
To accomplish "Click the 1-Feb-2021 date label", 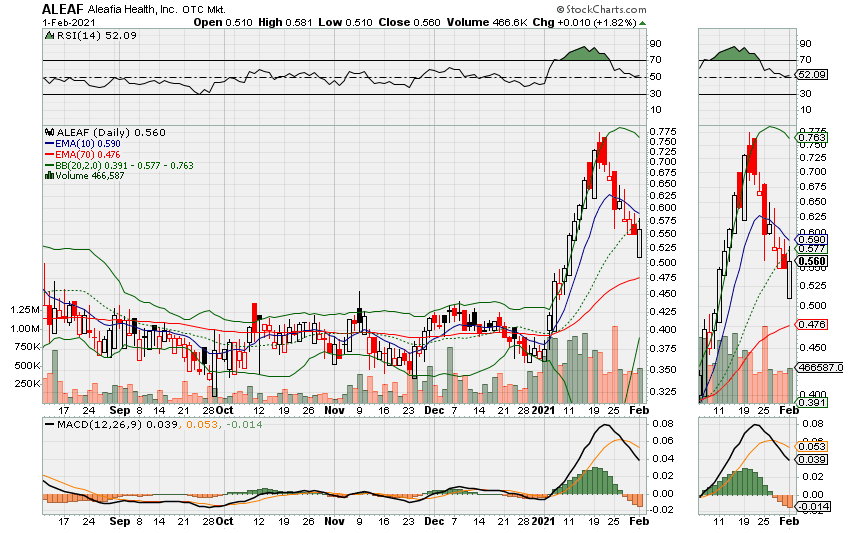I will 69,23.
